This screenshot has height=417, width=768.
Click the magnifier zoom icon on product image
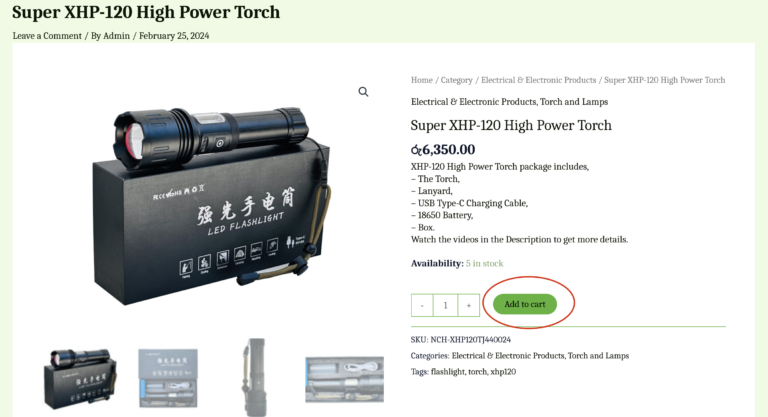363,92
